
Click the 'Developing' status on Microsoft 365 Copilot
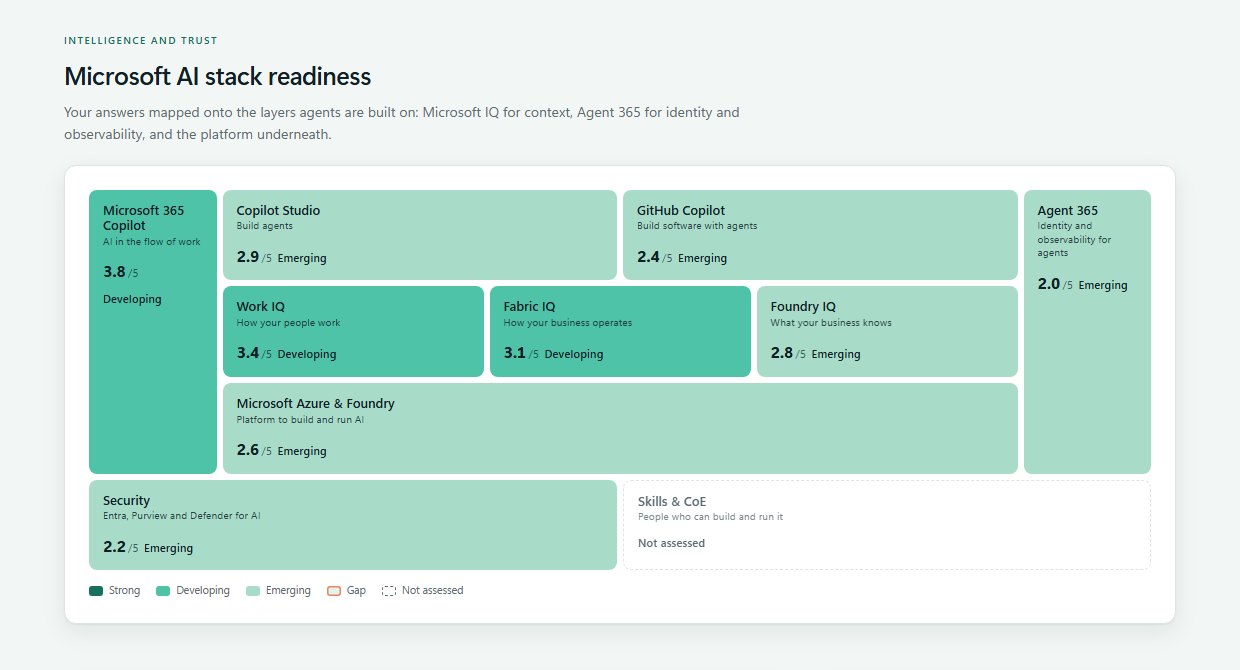[x=132, y=299]
